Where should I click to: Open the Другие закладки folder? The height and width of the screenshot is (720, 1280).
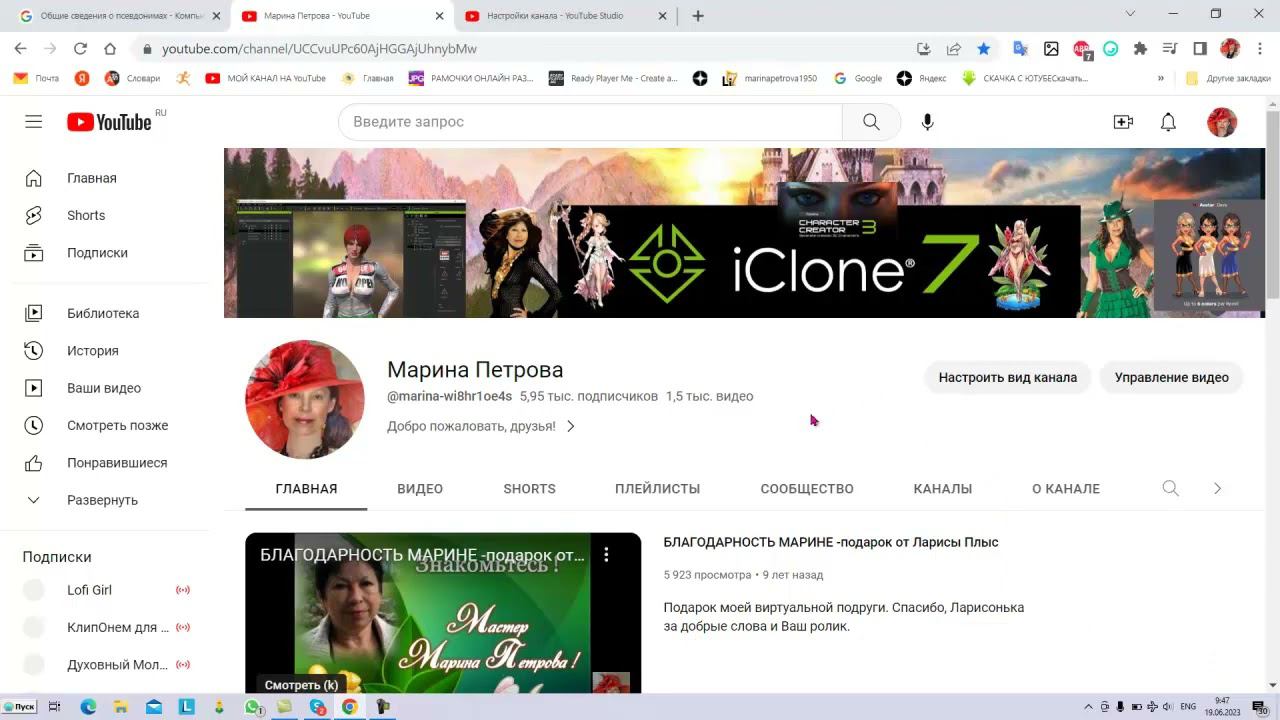(x=1228, y=78)
